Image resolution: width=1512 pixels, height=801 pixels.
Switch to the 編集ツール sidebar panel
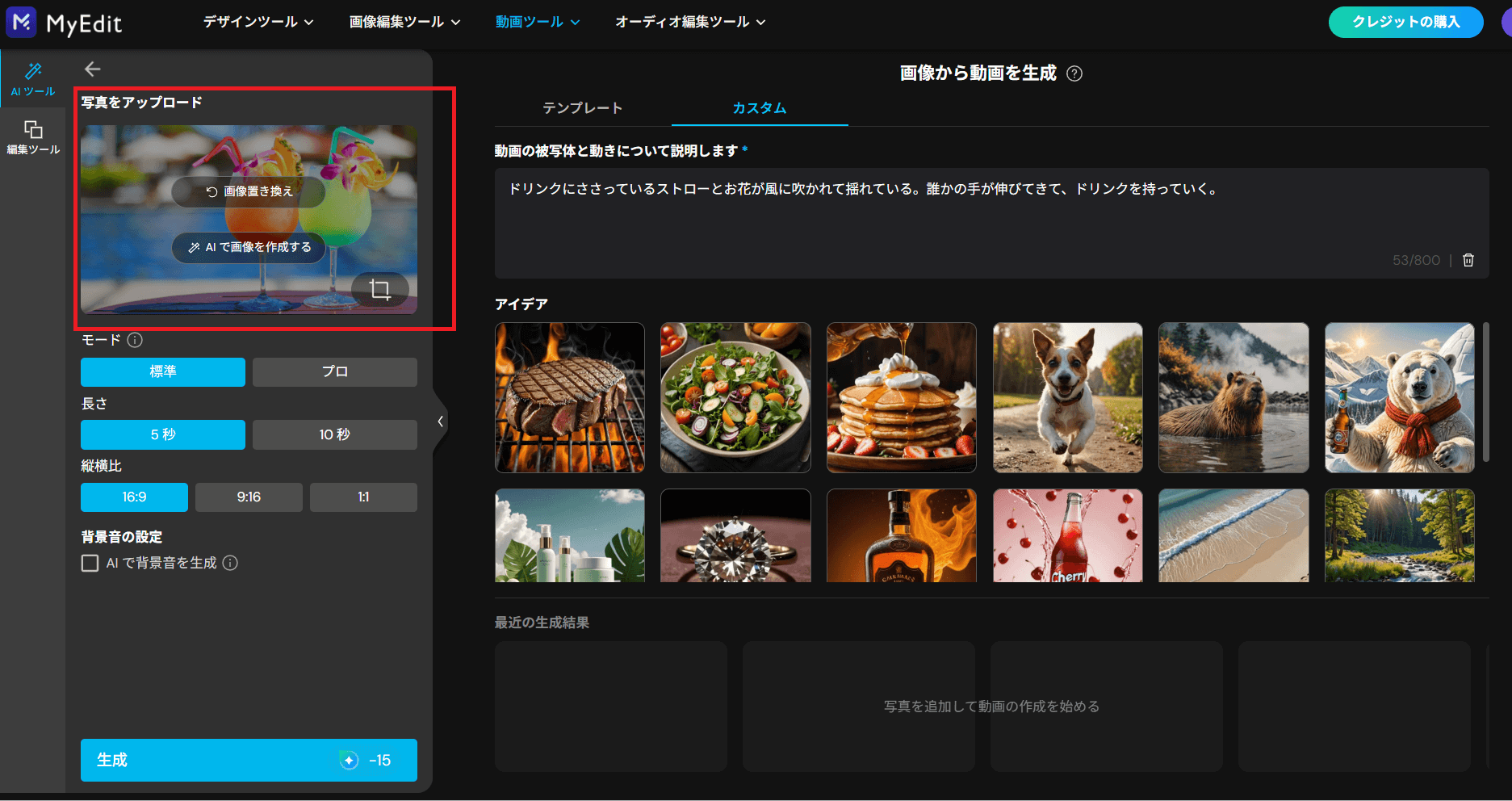[32, 136]
